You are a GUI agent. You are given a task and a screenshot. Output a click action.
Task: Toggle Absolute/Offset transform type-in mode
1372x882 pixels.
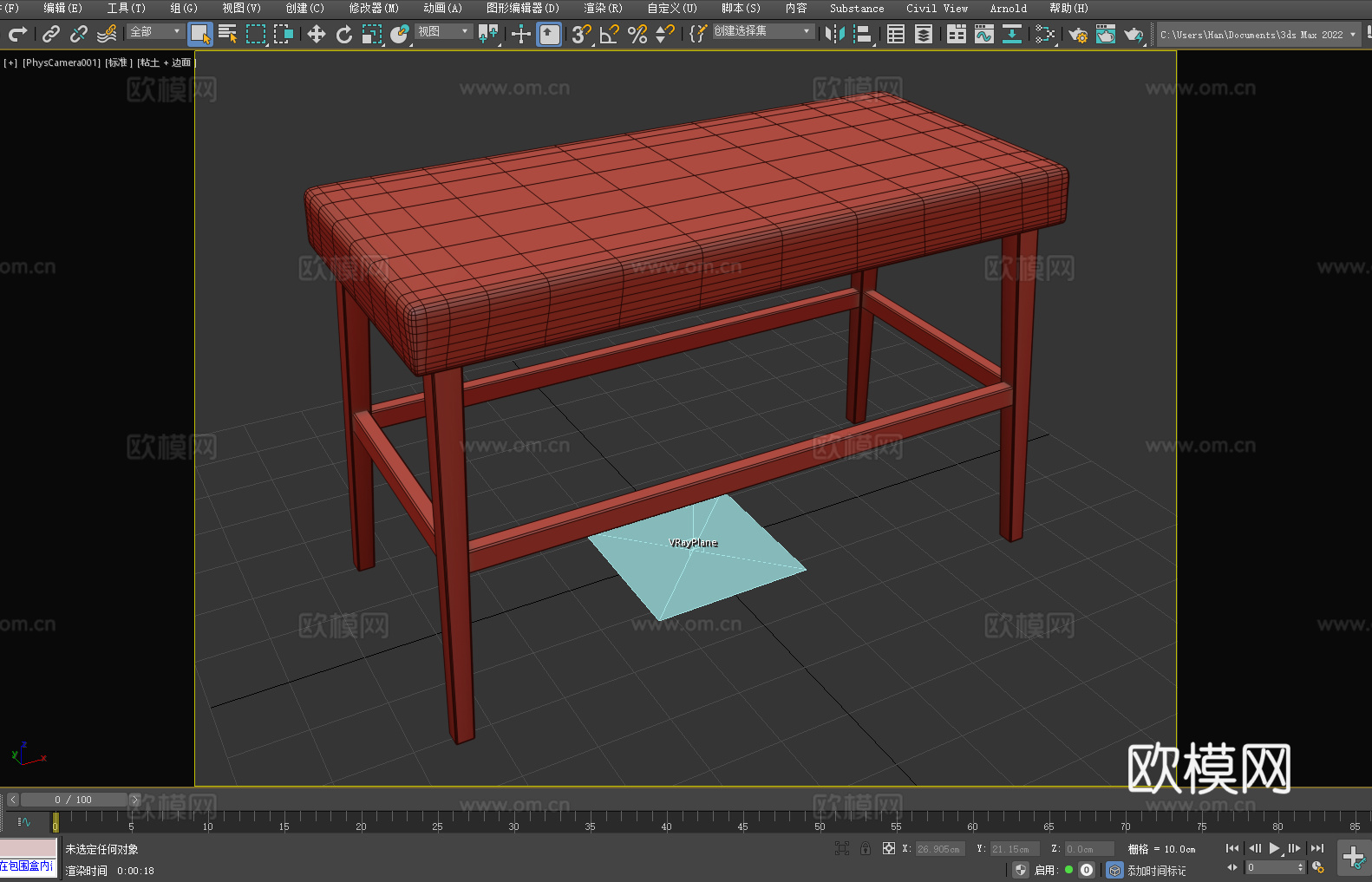coord(888,848)
